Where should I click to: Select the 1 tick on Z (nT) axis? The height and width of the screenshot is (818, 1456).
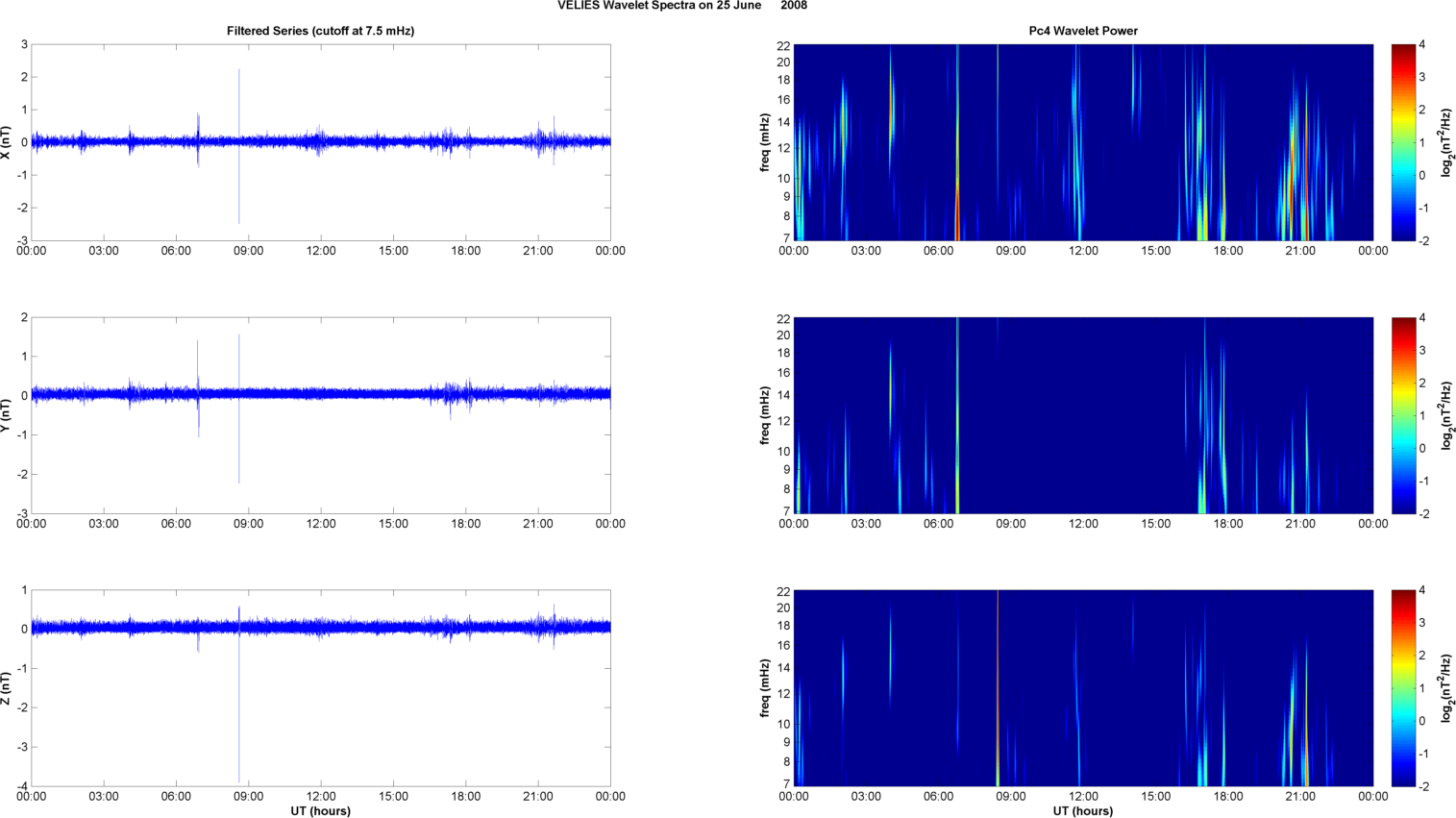(x=24, y=590)
